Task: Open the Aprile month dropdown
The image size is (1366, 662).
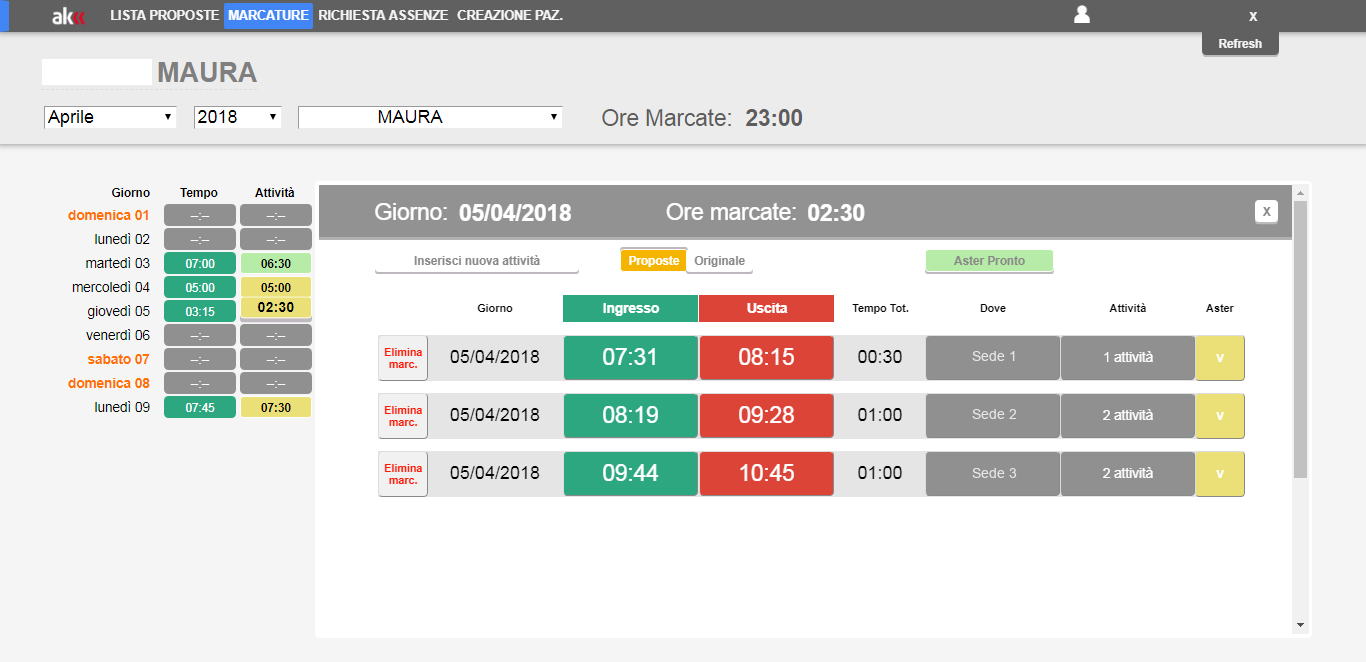Action: [110, 117]
